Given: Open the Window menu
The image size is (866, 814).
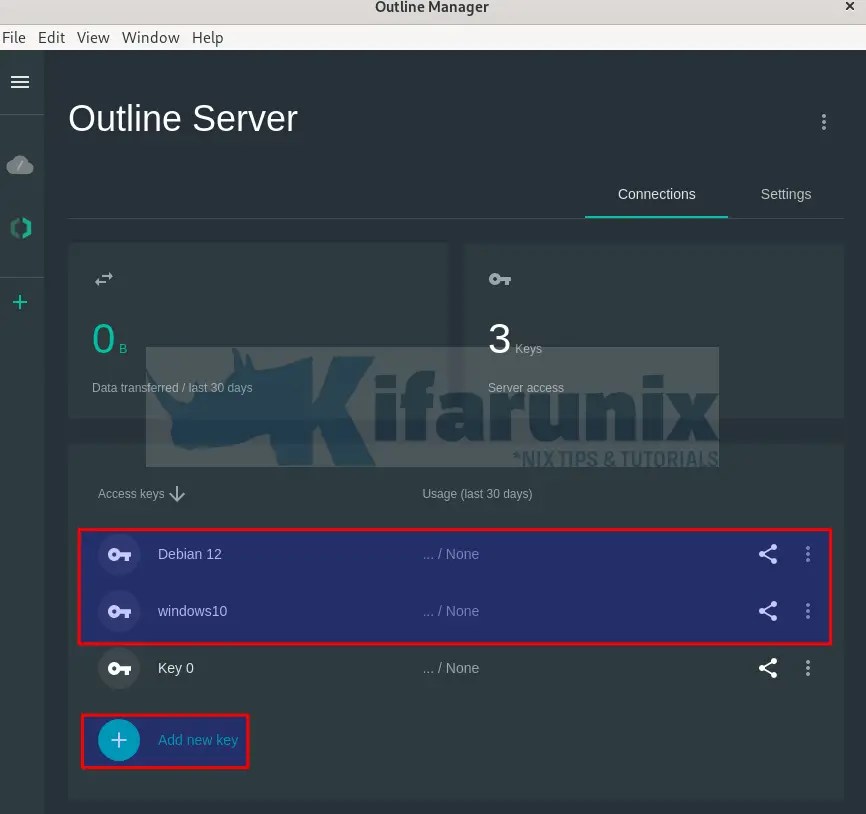Looking at the screenshot, I should 150,37.
